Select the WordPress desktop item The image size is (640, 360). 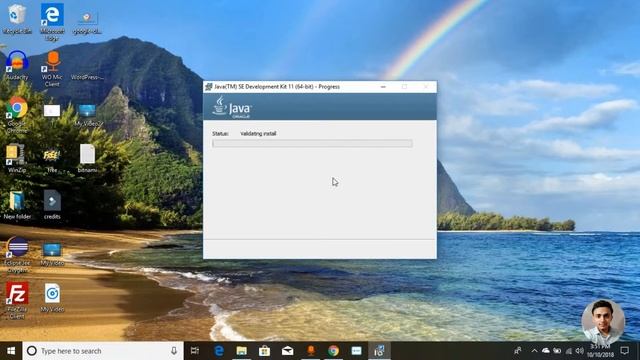coord(87,77)
